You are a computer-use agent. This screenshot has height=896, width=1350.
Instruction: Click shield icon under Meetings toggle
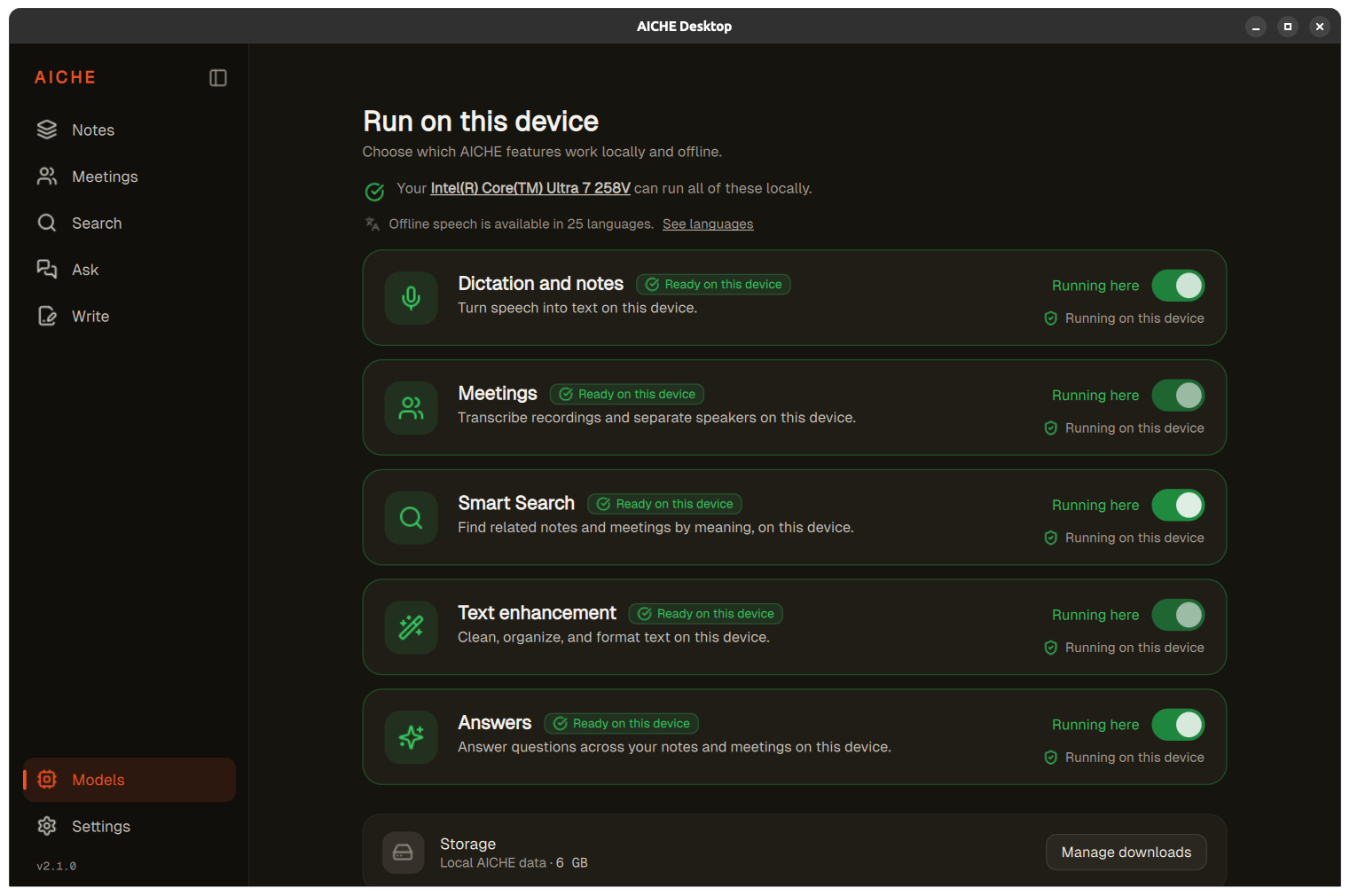tap(1051, 428)
